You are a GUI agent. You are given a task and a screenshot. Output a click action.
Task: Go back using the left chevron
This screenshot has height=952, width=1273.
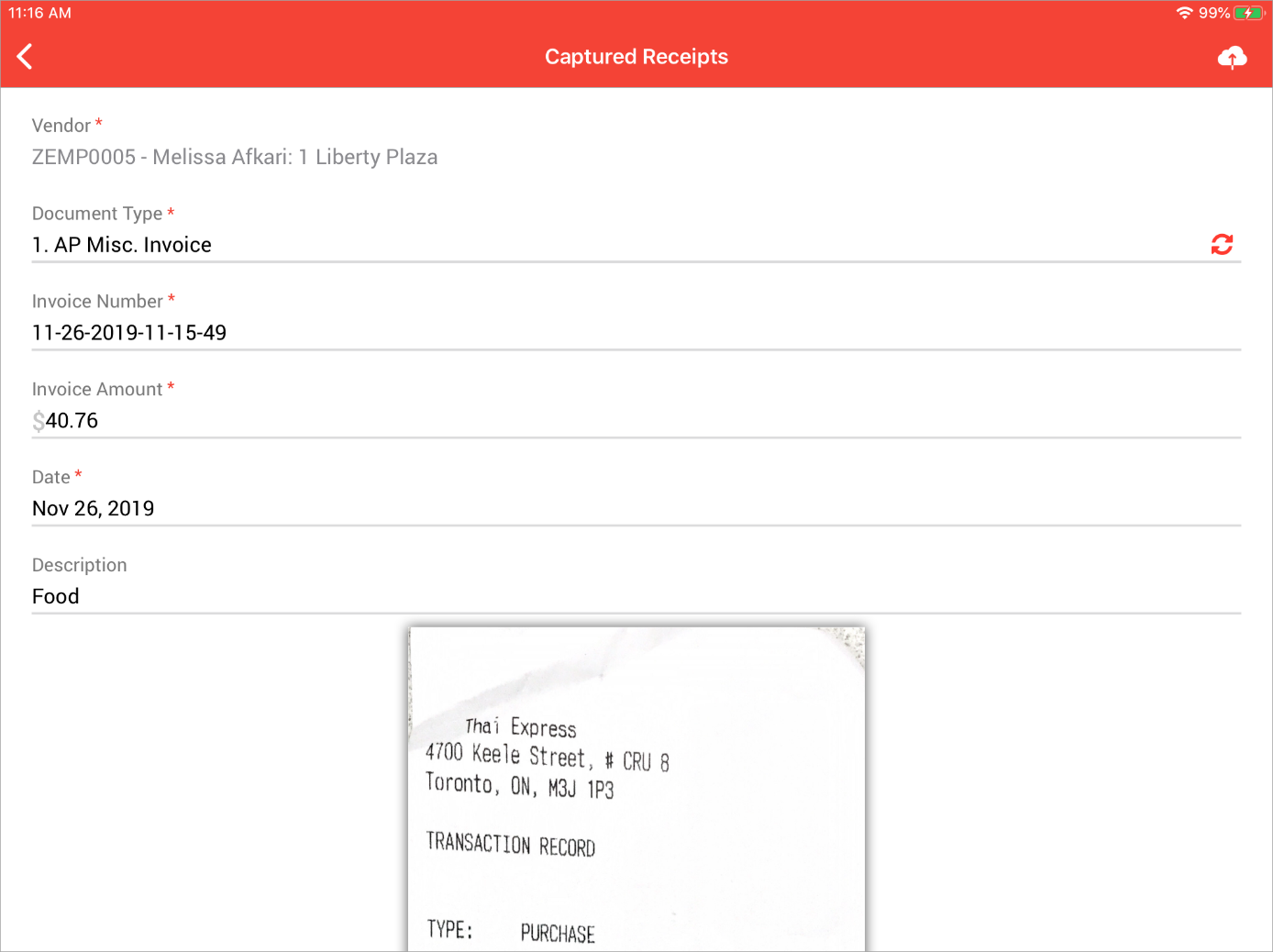click(25, 57)
